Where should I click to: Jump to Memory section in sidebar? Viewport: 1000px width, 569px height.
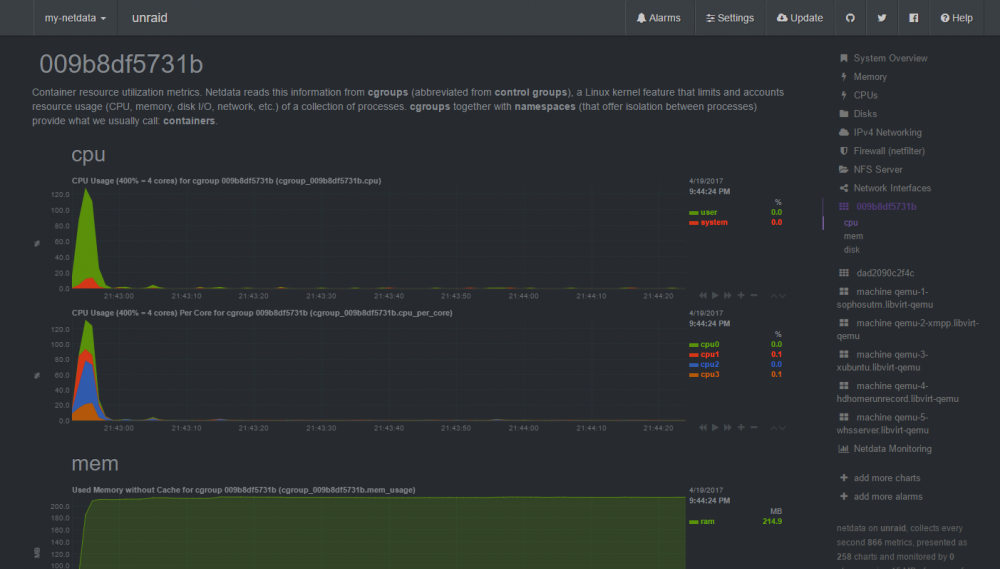870,77
